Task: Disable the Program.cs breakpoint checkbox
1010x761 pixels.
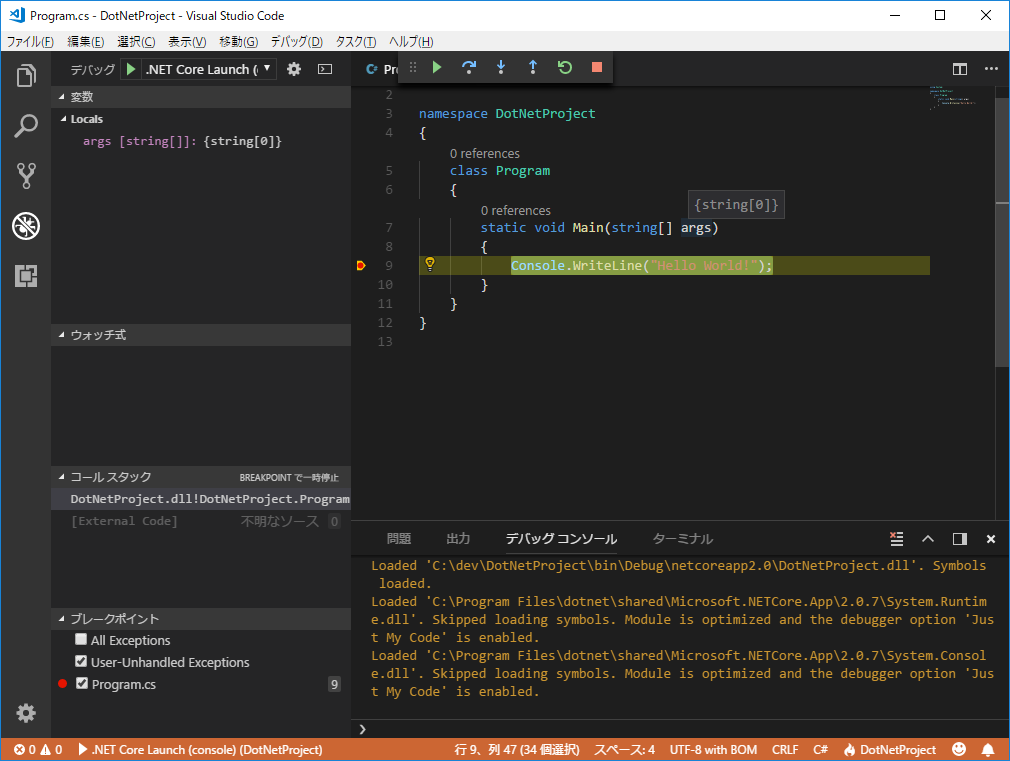Action: pos(80,684)
